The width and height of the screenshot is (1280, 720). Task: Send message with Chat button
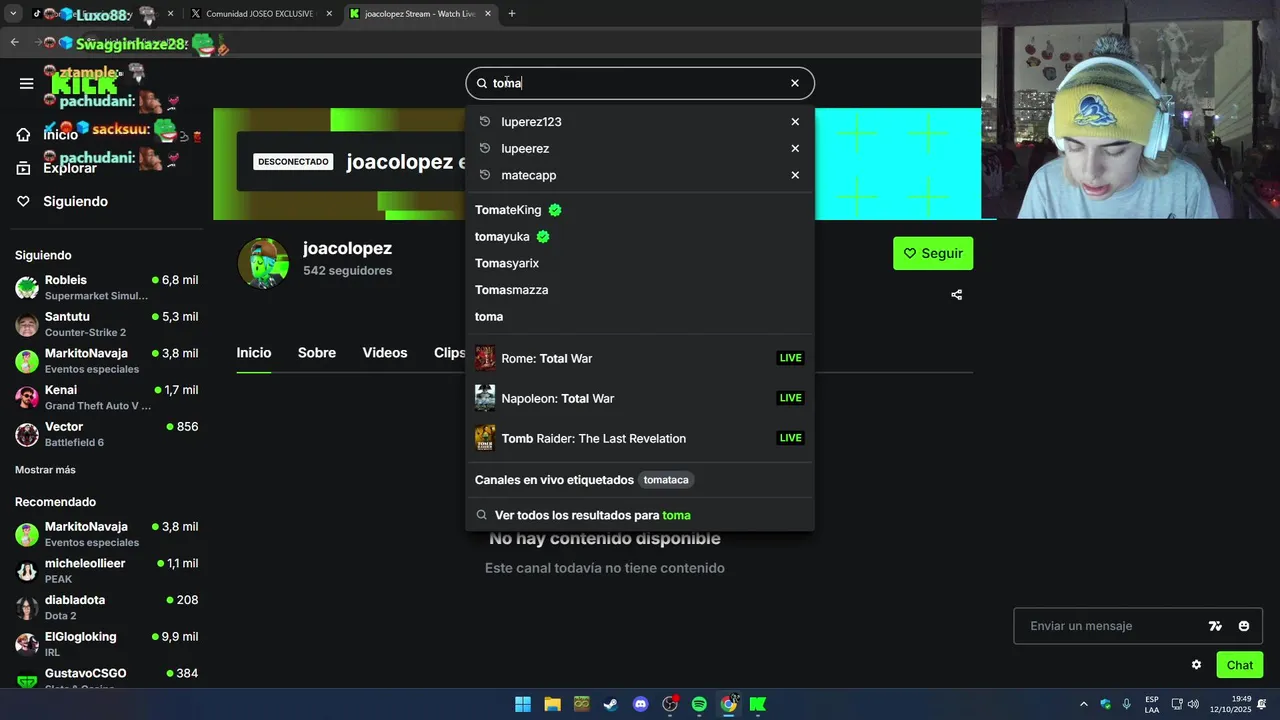point(1240,665)
